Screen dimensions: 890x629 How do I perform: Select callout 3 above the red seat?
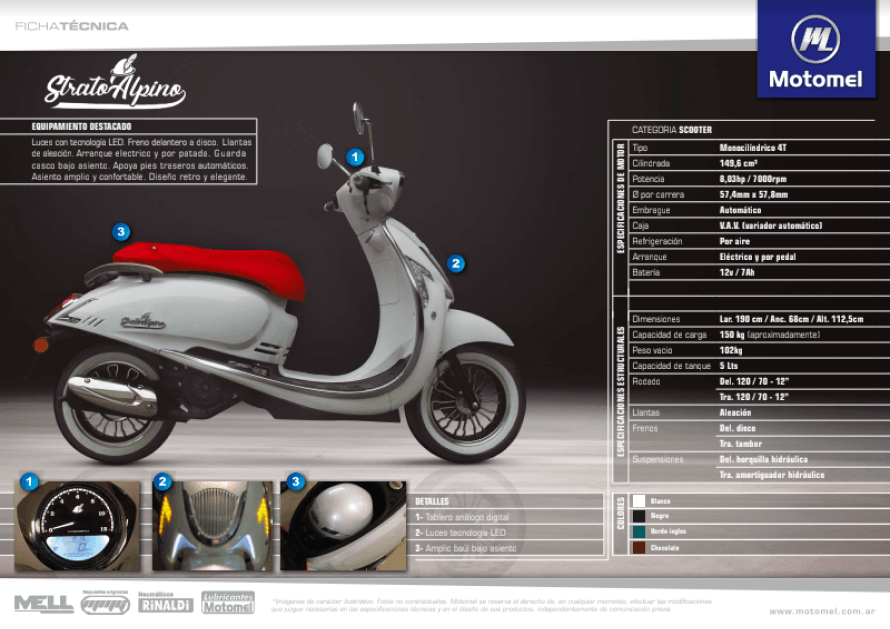coord(121,232)
